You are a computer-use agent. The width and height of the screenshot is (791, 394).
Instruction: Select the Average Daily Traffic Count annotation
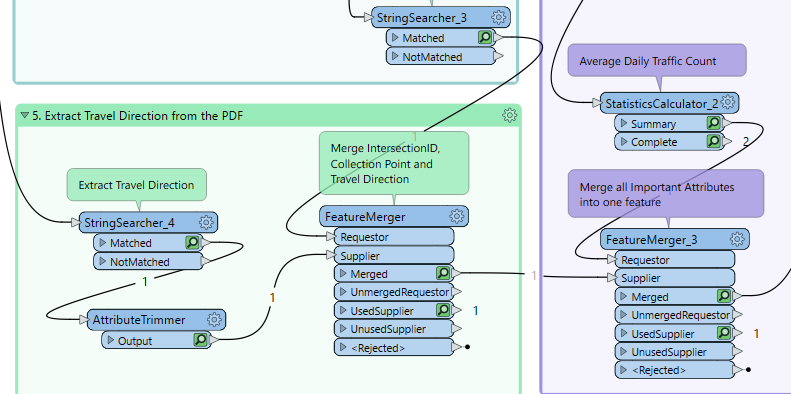point(657,61)
